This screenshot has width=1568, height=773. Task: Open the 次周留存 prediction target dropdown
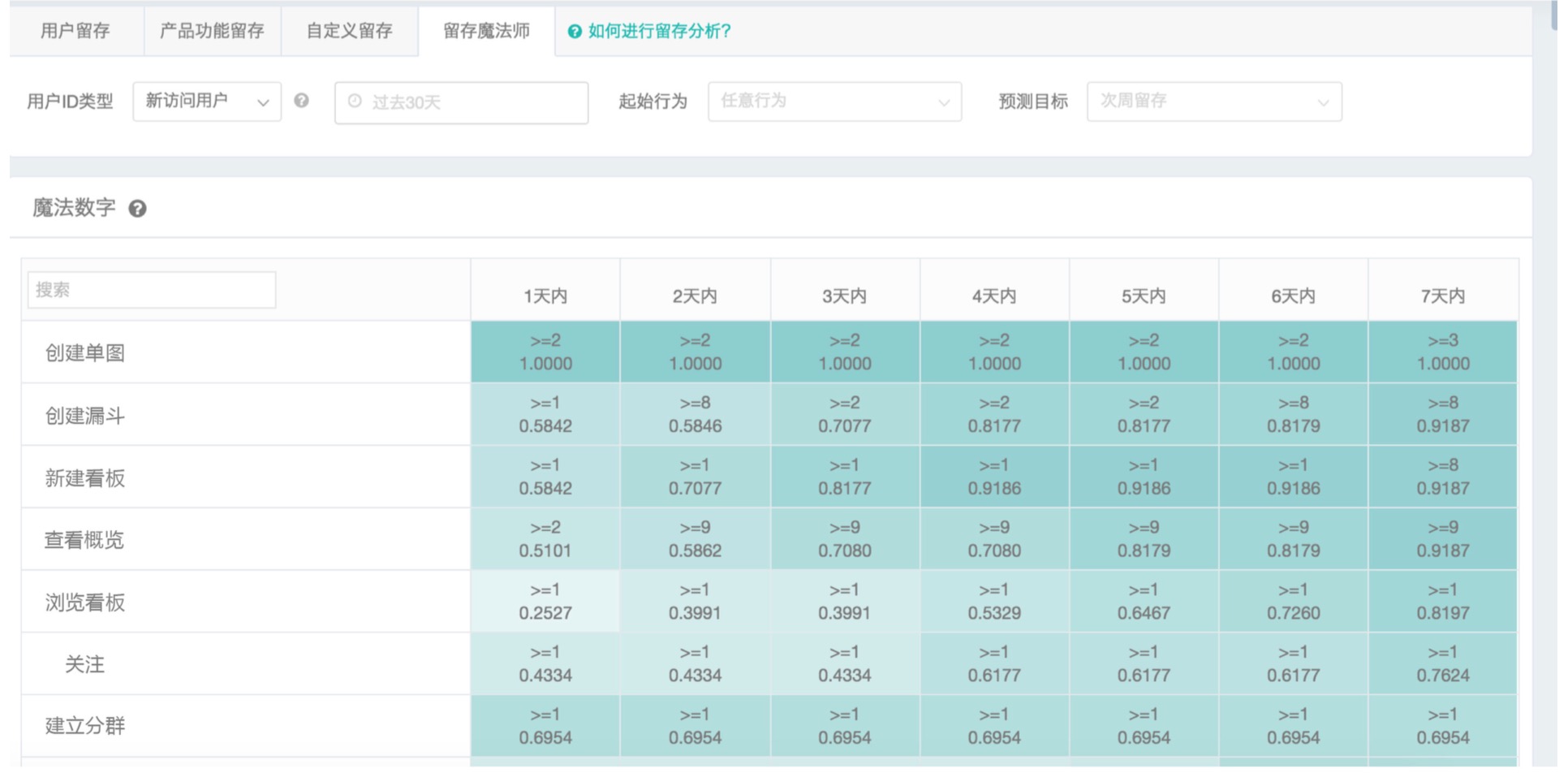click(1214, 101)
